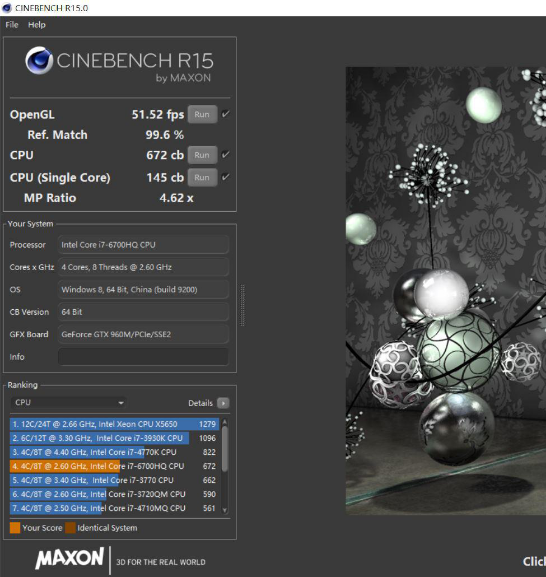The image size is (546, 577).
Task: Click the 99.6 % Ref. Match value
Action: [x=164, y=135]
